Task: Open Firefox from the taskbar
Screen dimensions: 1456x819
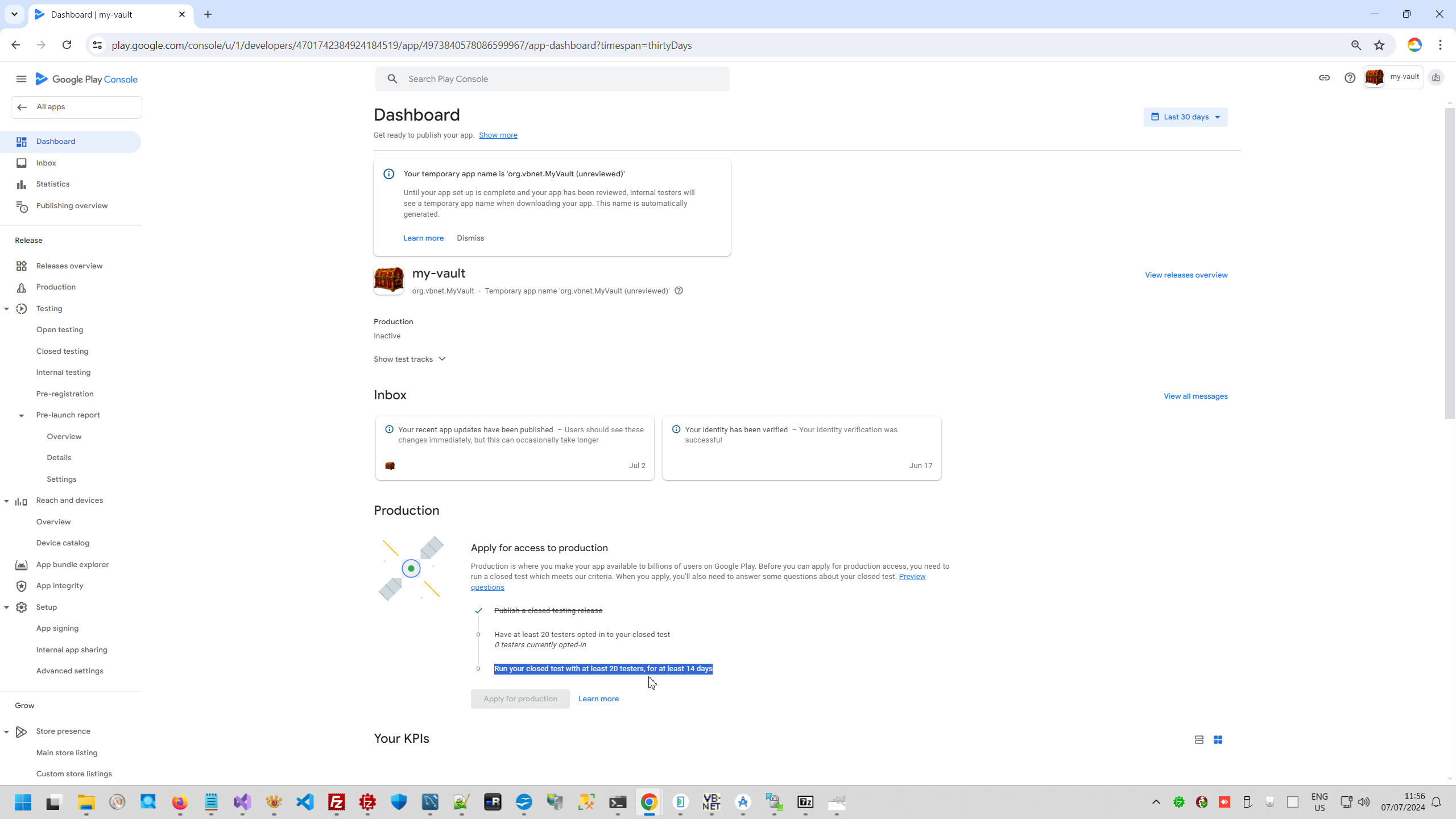Action: pyautogui.click(x=180, y=803)
